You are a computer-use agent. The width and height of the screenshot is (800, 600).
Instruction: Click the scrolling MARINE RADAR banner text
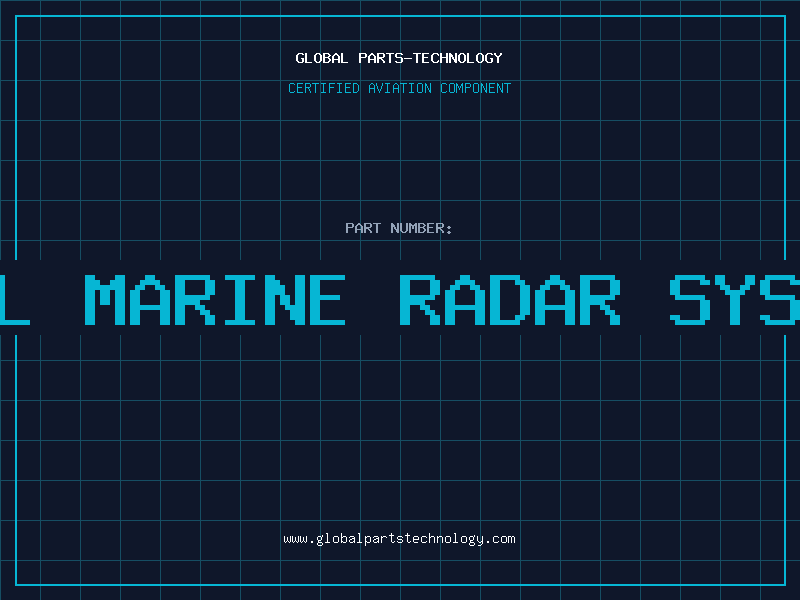click(400, 299)
